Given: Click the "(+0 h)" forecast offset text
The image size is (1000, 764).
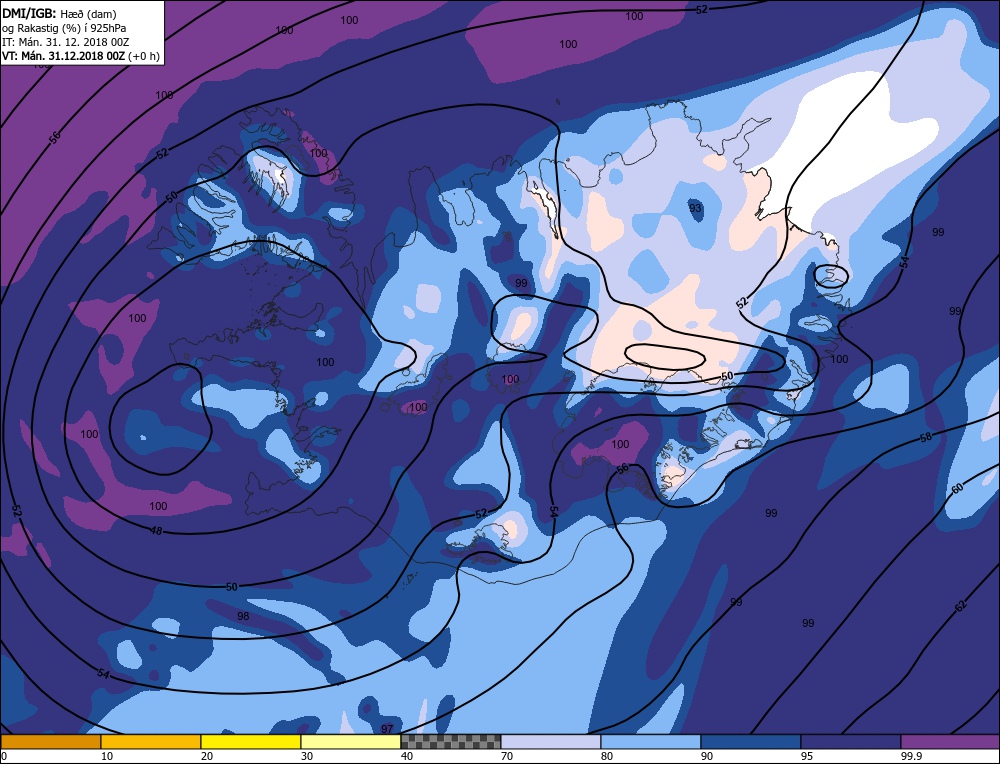Looking at the screenshot, I should point(144,56).
